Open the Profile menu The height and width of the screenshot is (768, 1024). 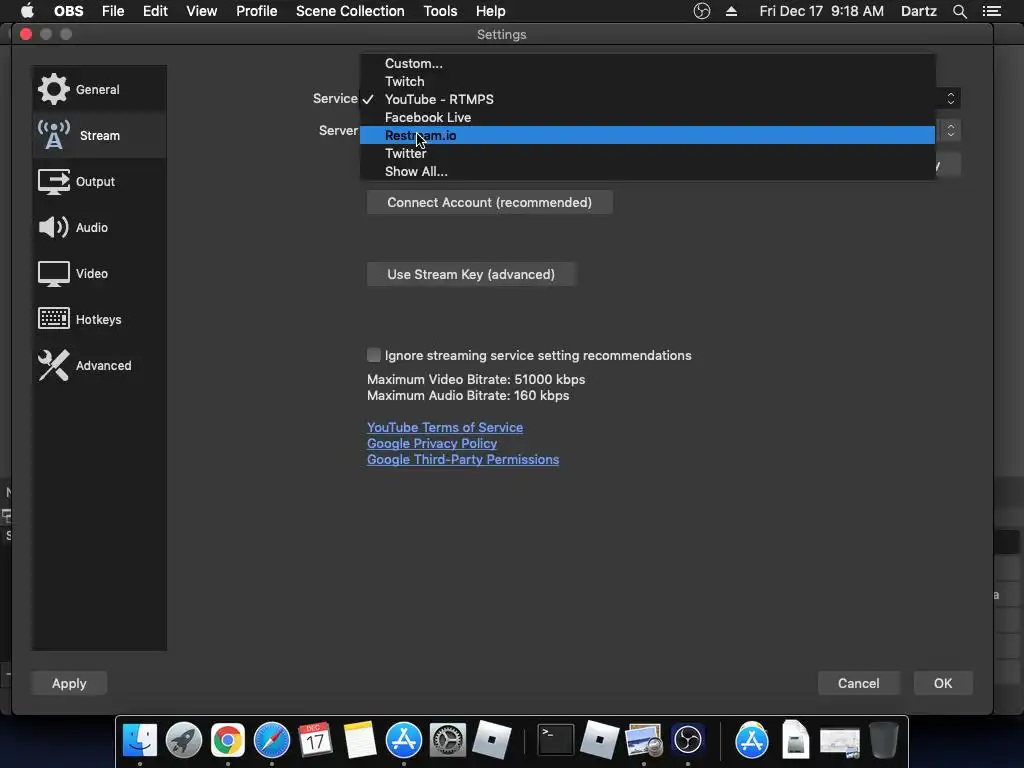[x=257, y=11]
